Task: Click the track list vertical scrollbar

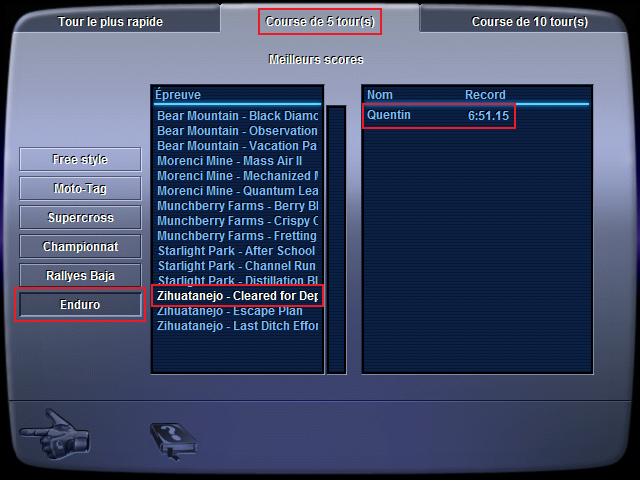Action: point(336,240)
